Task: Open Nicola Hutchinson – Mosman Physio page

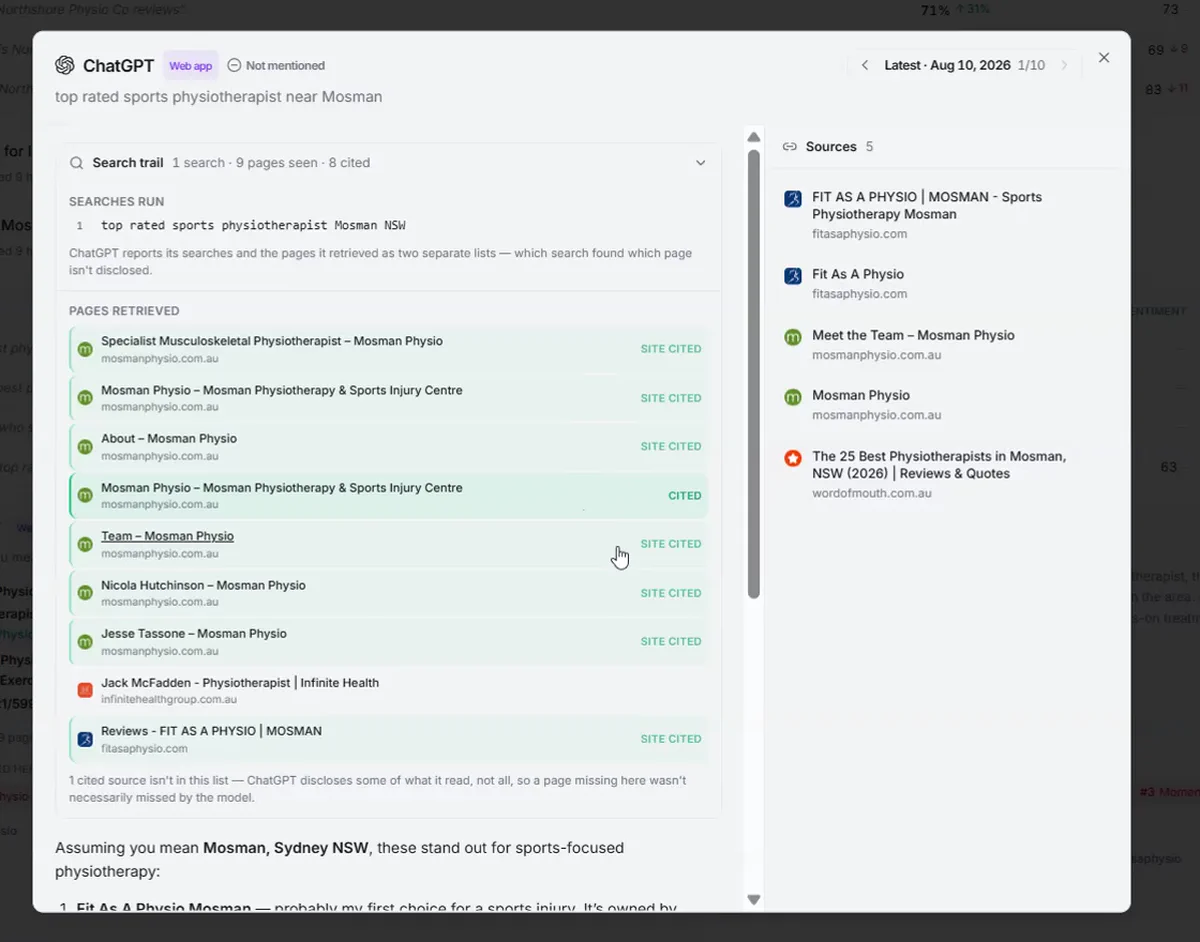Action: tap(388, 593)
